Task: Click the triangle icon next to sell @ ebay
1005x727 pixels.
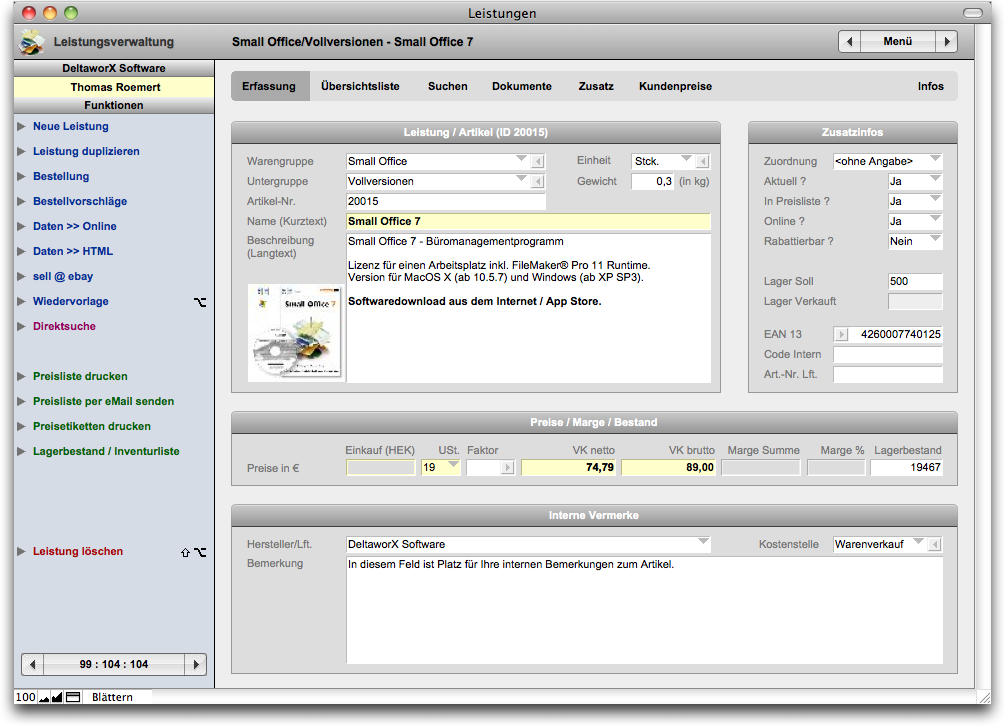Action: [22, 276]
